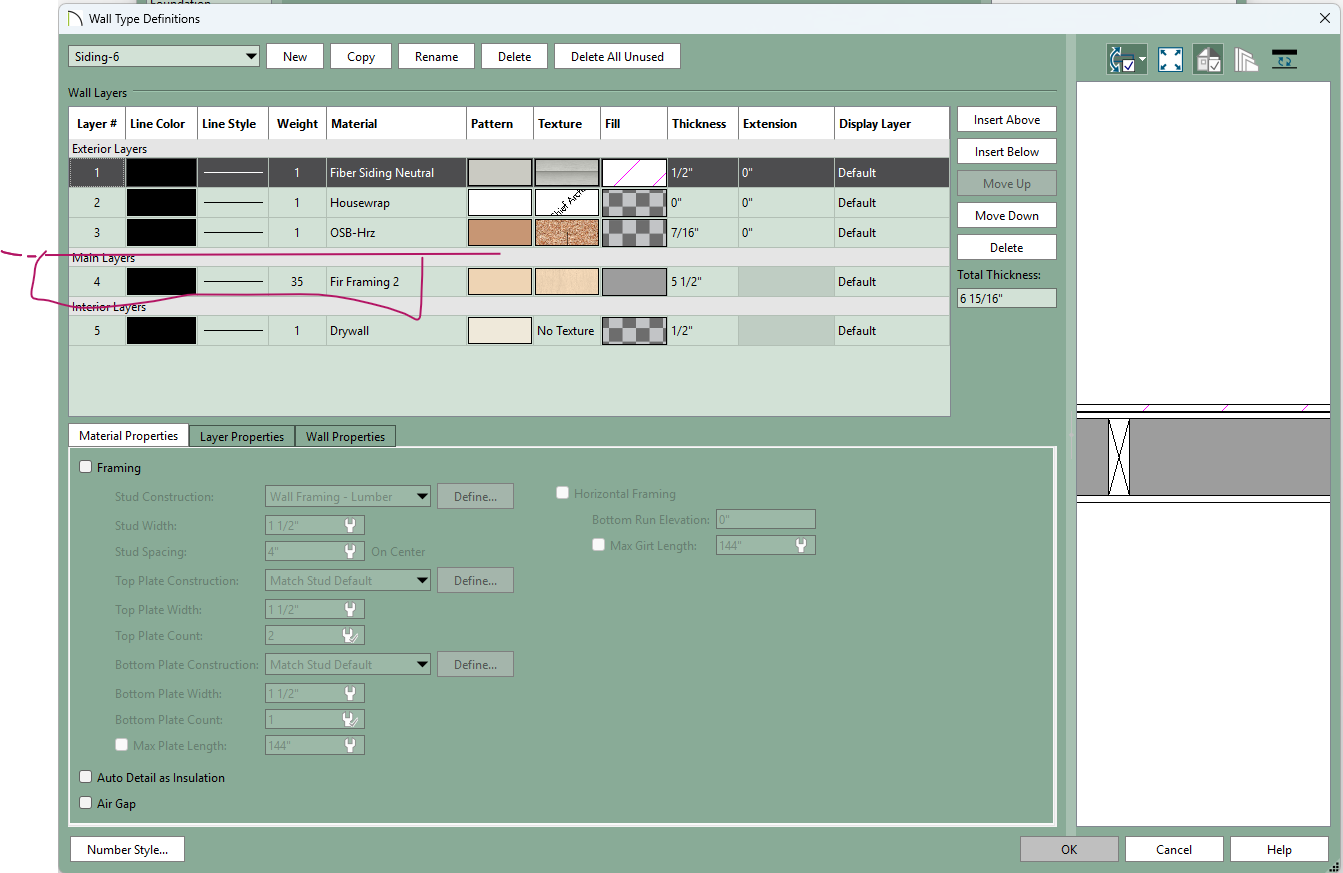This screenshot has width=1343, height=873.
Task: Click the checkered Fill cell of Drywall layer
Action: click(634, 330)
